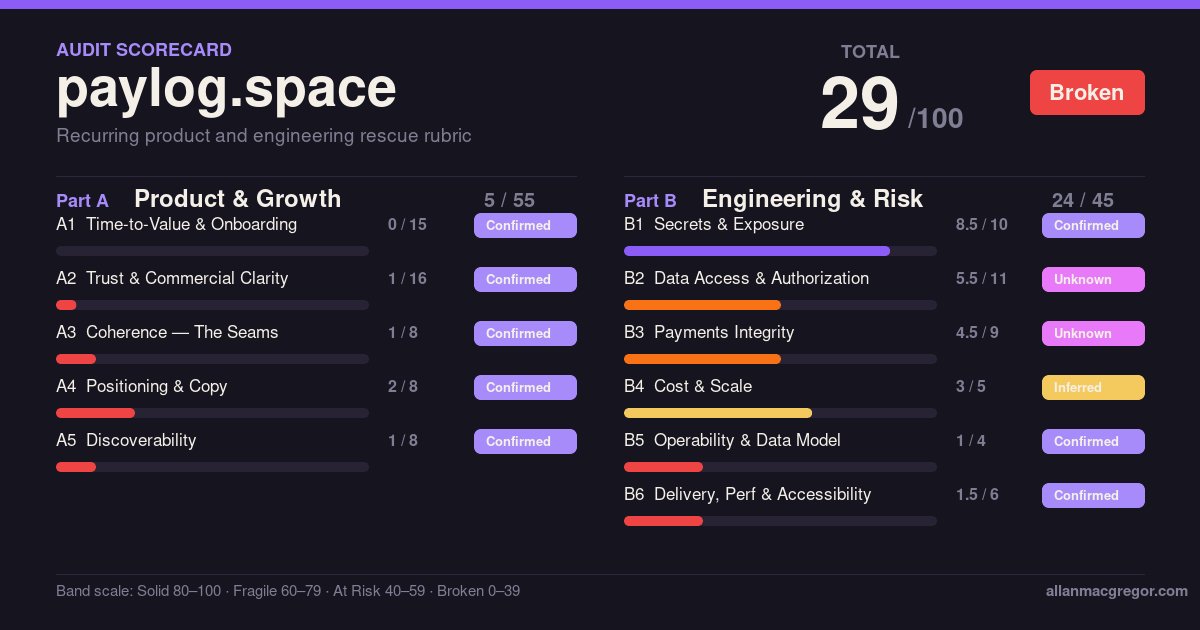
Task: Click the paylog.space title
Action: click(227, 90)
